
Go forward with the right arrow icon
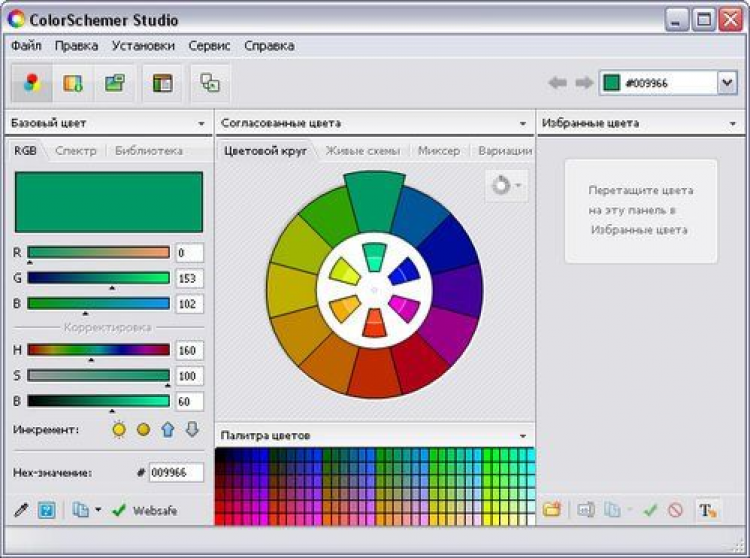coord(584,83)
